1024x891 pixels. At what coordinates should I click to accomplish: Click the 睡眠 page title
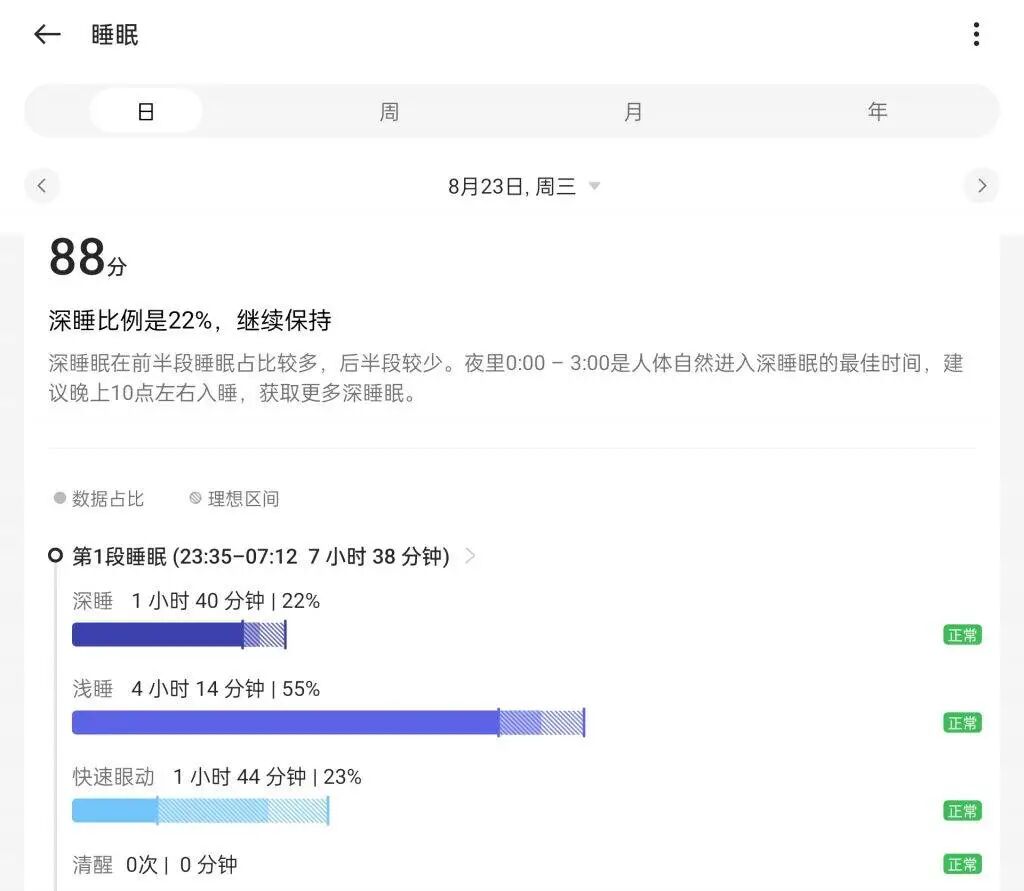pyautogui.click(x=115, y=35)
